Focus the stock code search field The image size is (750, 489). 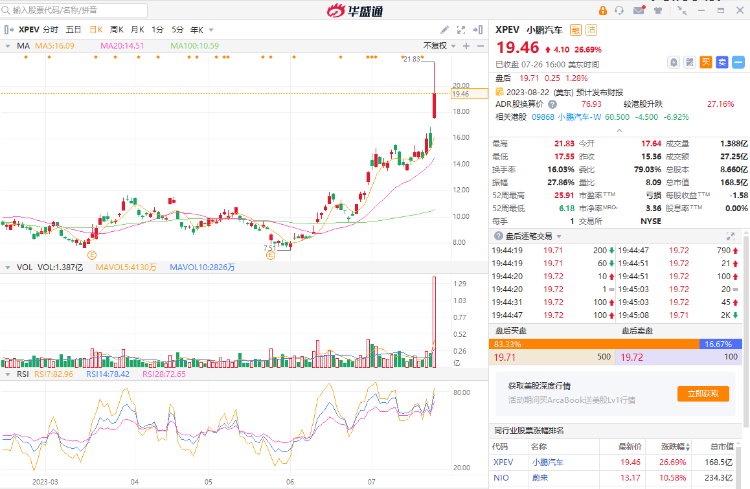74,10
